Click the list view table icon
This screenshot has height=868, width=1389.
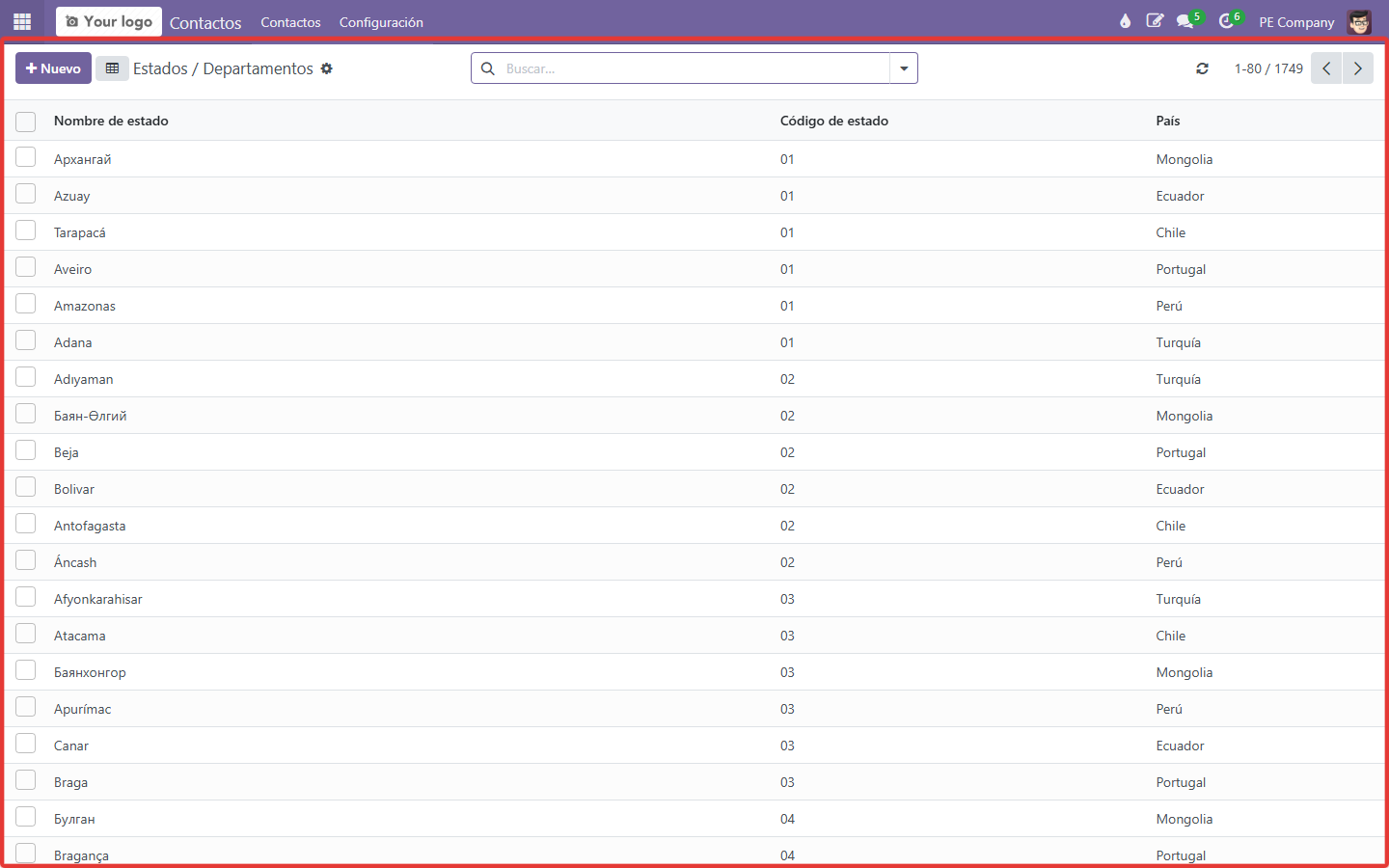point(112,68)
